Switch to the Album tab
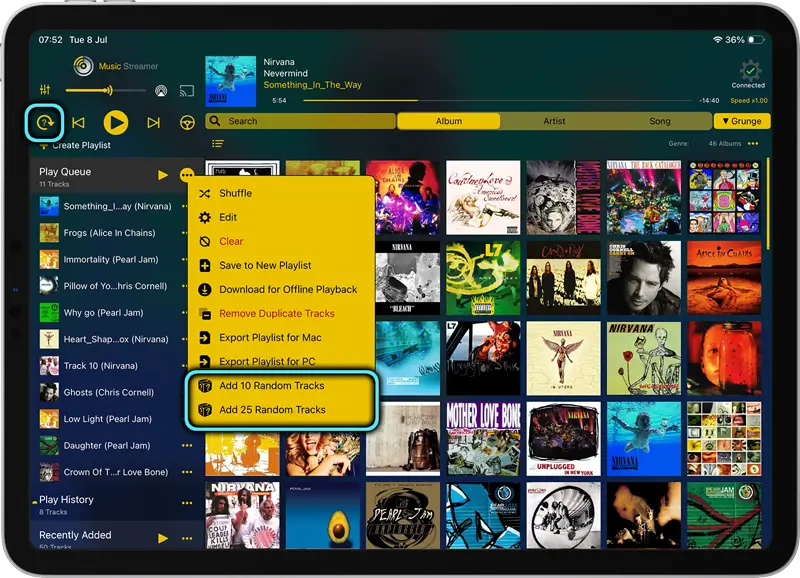The image size is (800, 578). click(x=448, y=121)
